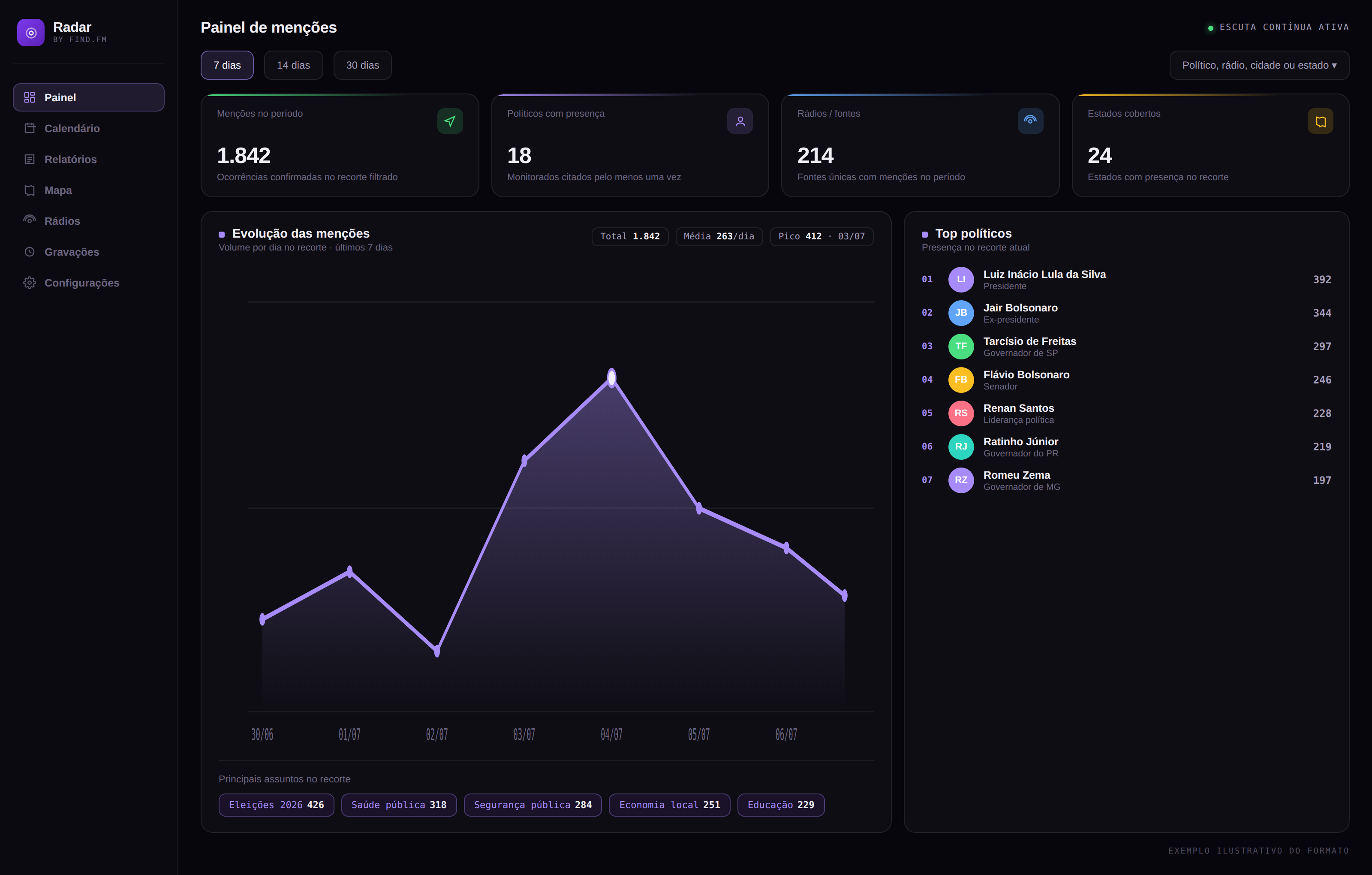Click the chart data point above 03/07
1372x875 pixels.
[x=524, y=461]
